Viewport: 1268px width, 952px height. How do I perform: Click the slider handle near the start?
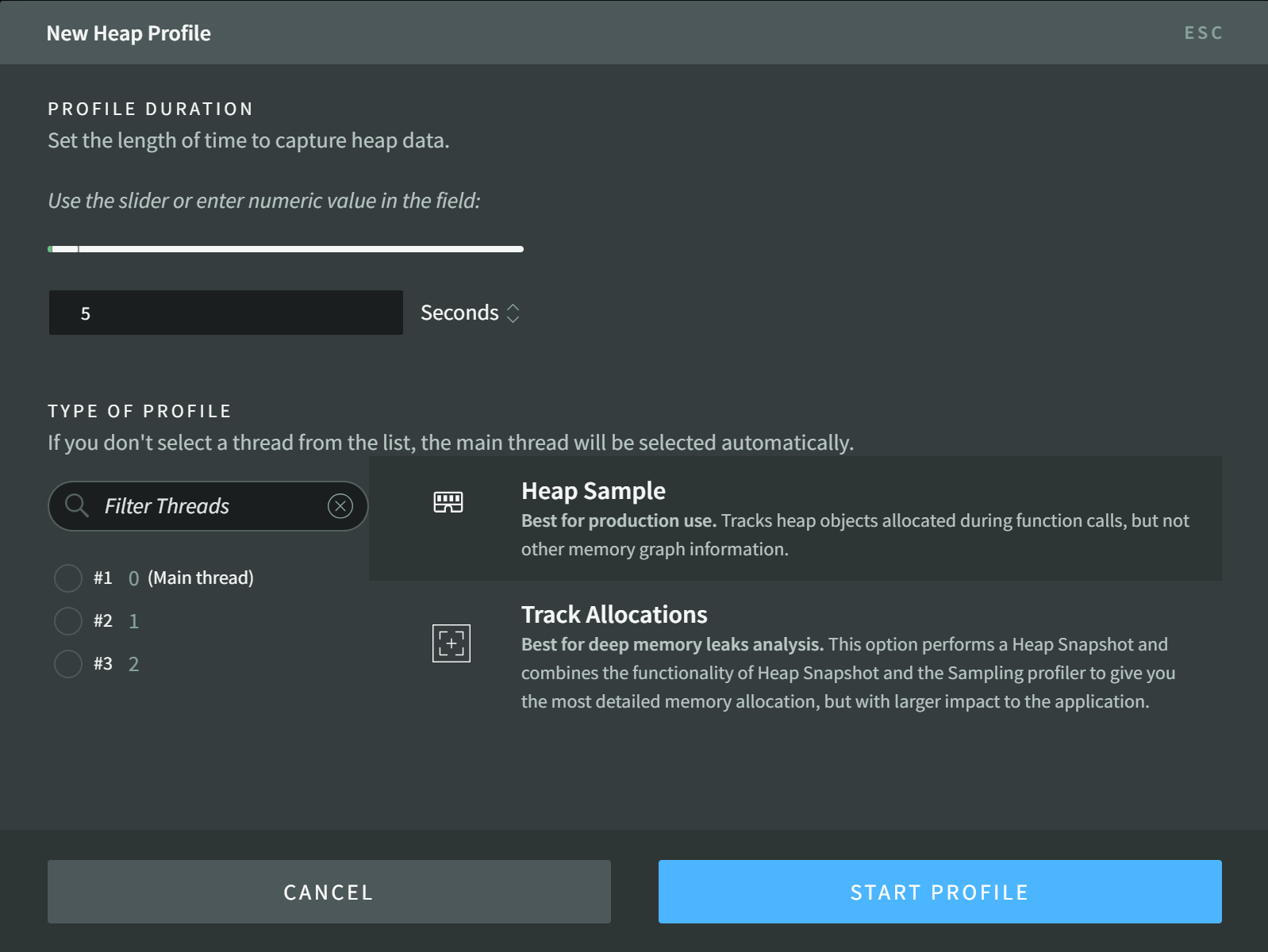[x=78, y=249]
